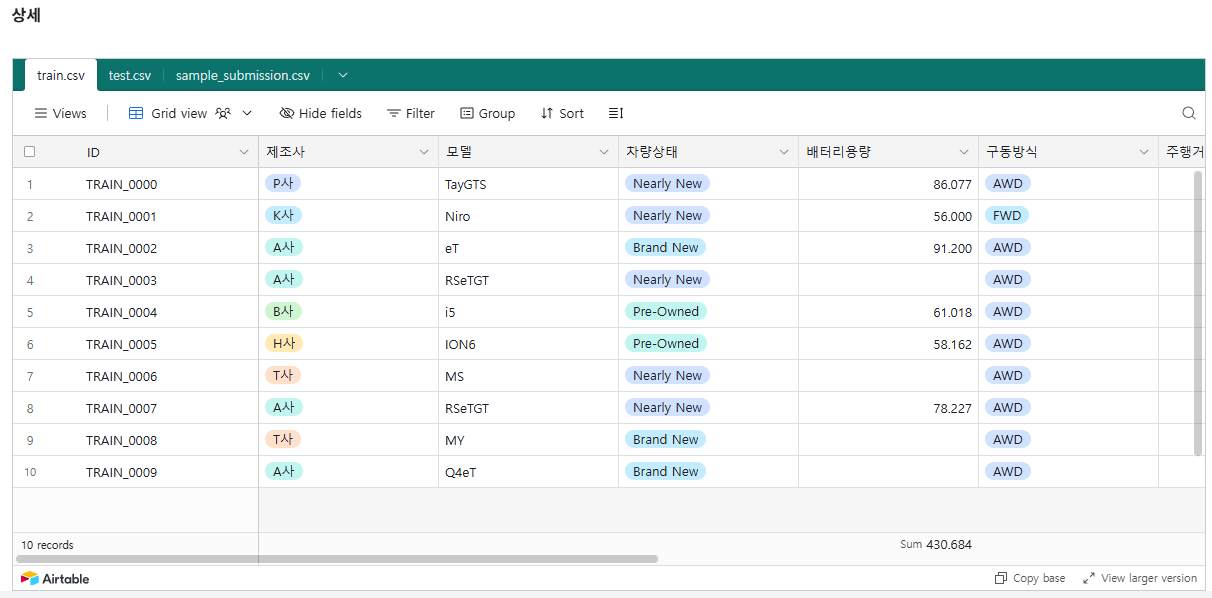Click the eT model cell
The image size is (1212, 598).
[529, 248]
